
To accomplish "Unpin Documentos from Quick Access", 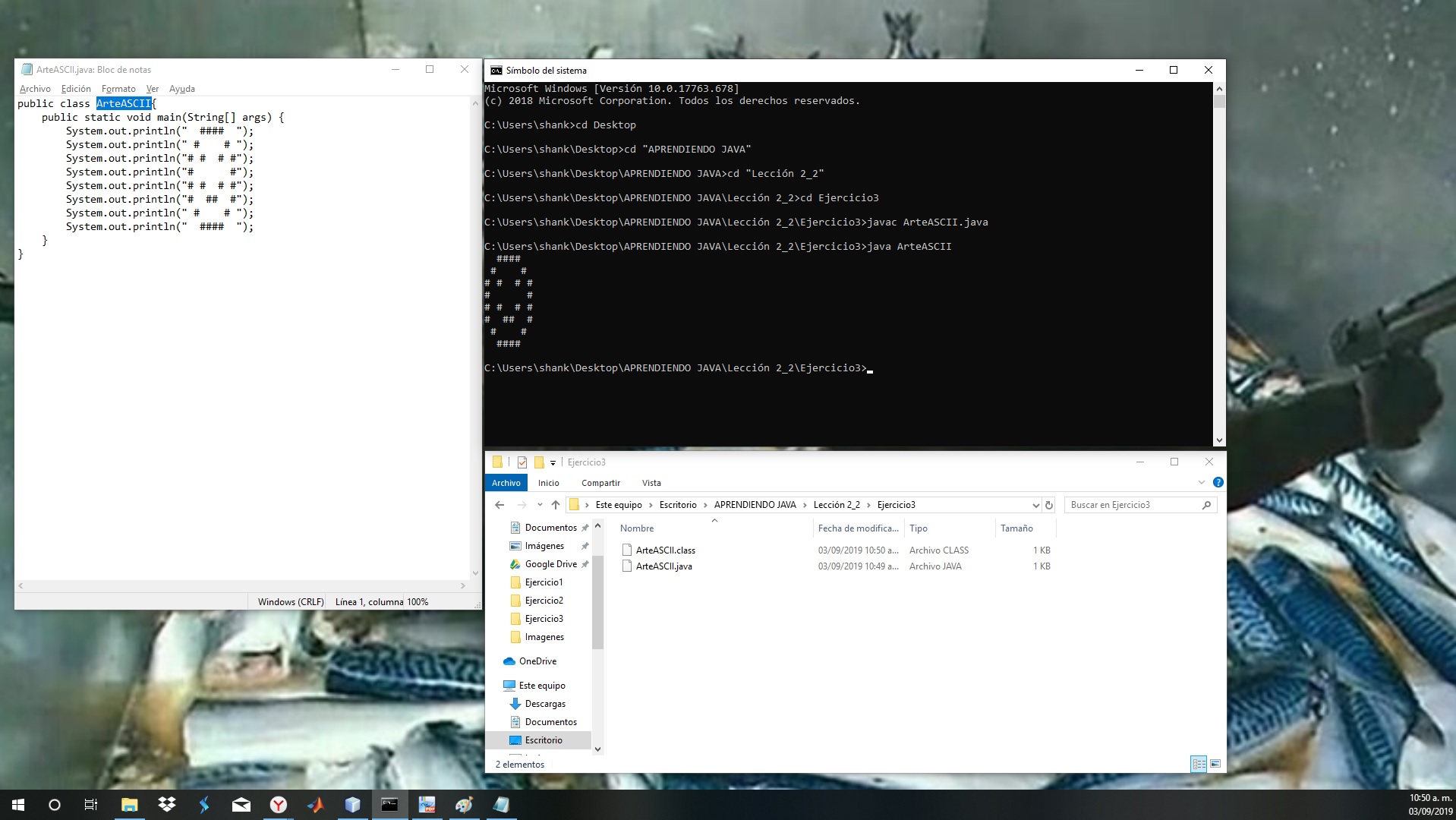I will (585, 527).
